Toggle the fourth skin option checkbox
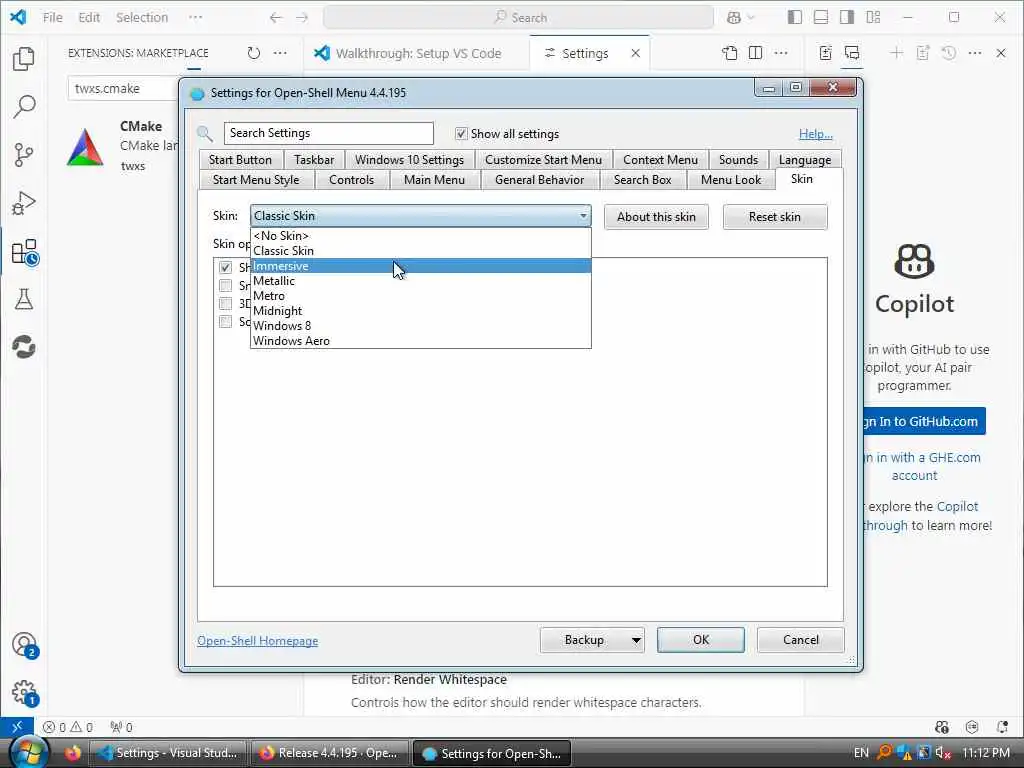This screenshot has width=1024, height=768. point(225,321)
